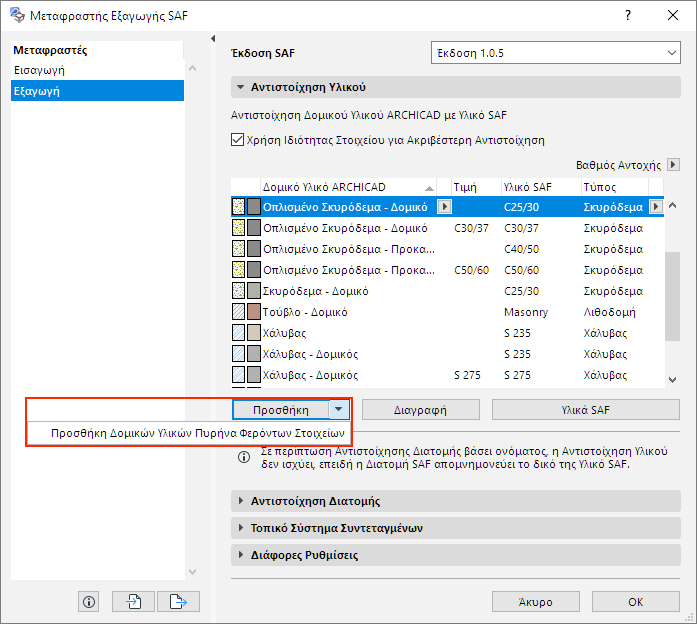Select the Σκυρόδεμα - Δομικό row
The image size is (697, 624).
pyautogui.click(x=447, y=291)
